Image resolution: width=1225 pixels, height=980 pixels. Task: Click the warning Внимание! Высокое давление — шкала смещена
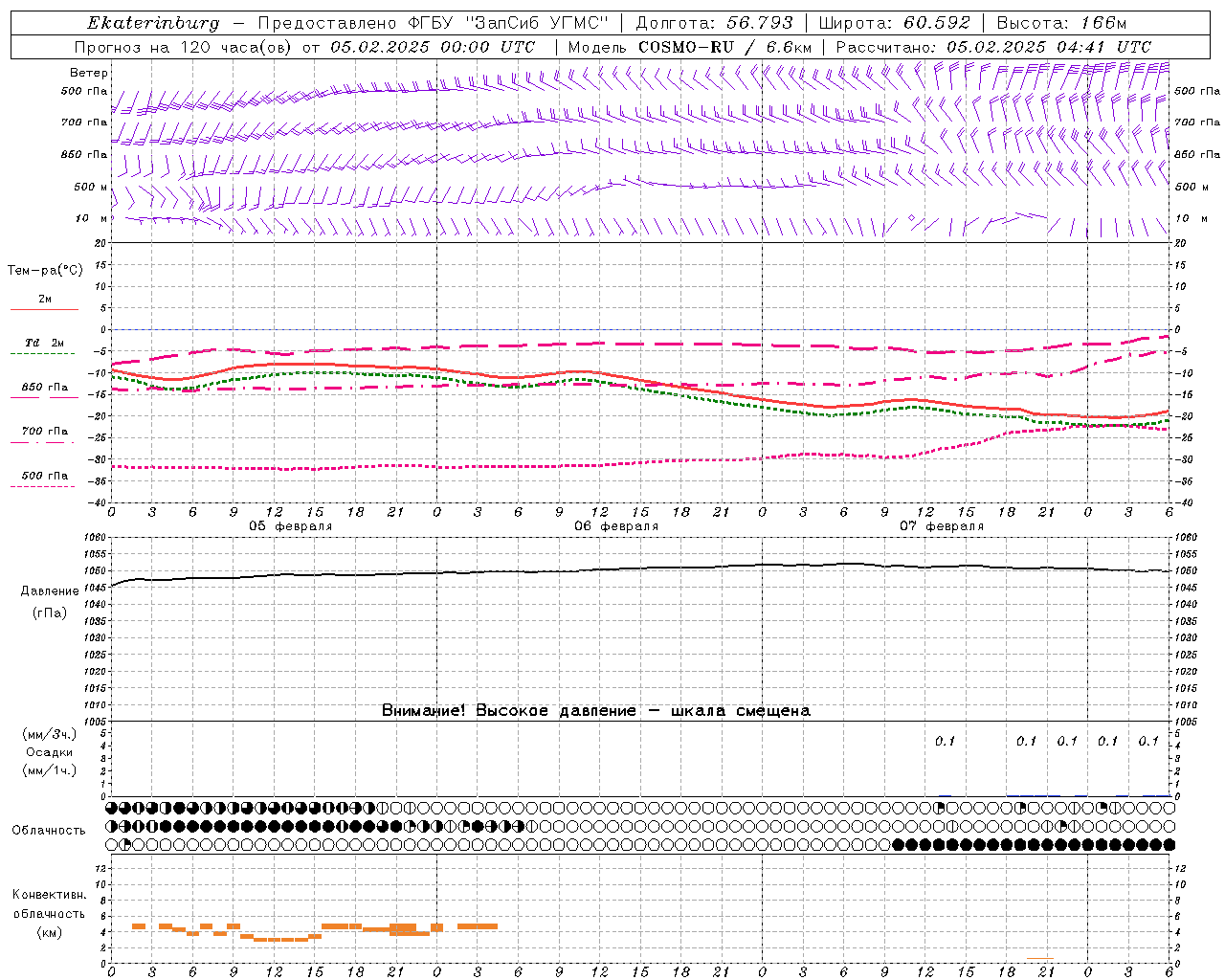pos(595,711)
